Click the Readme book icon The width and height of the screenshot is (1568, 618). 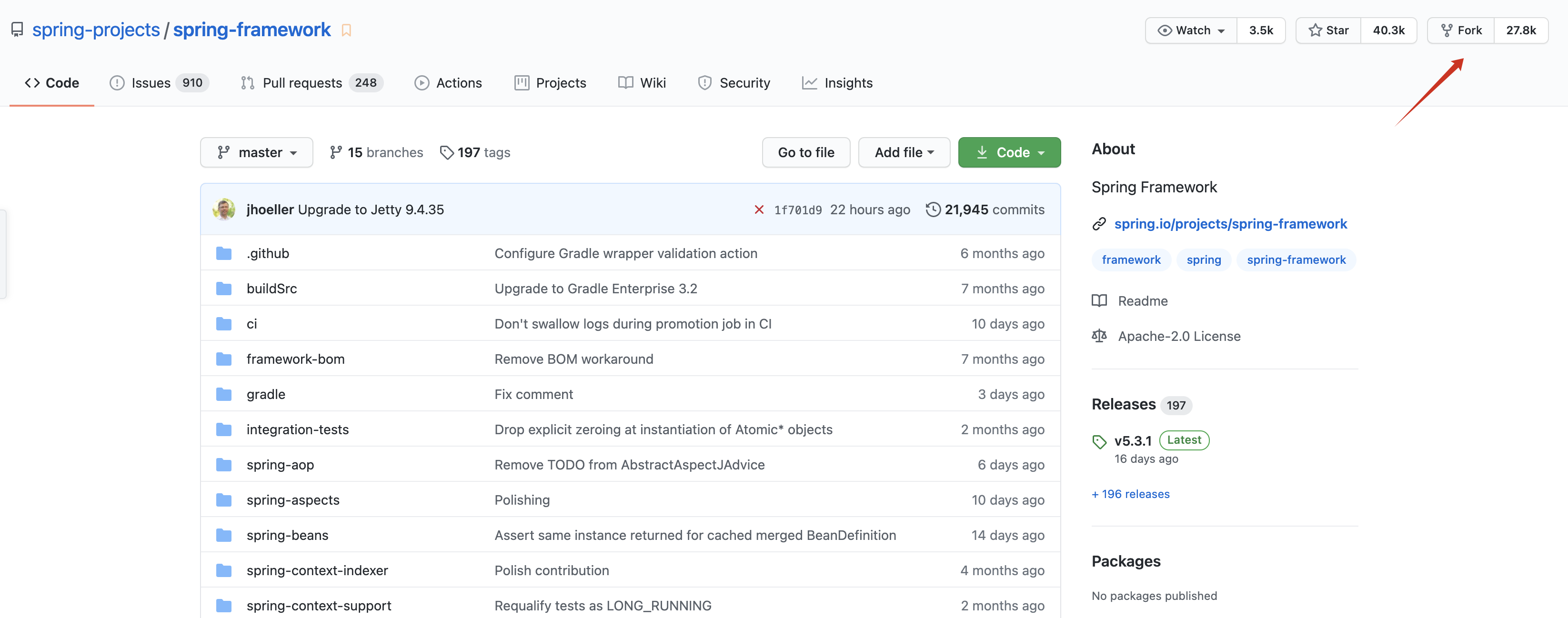(x=1099, y=301)
